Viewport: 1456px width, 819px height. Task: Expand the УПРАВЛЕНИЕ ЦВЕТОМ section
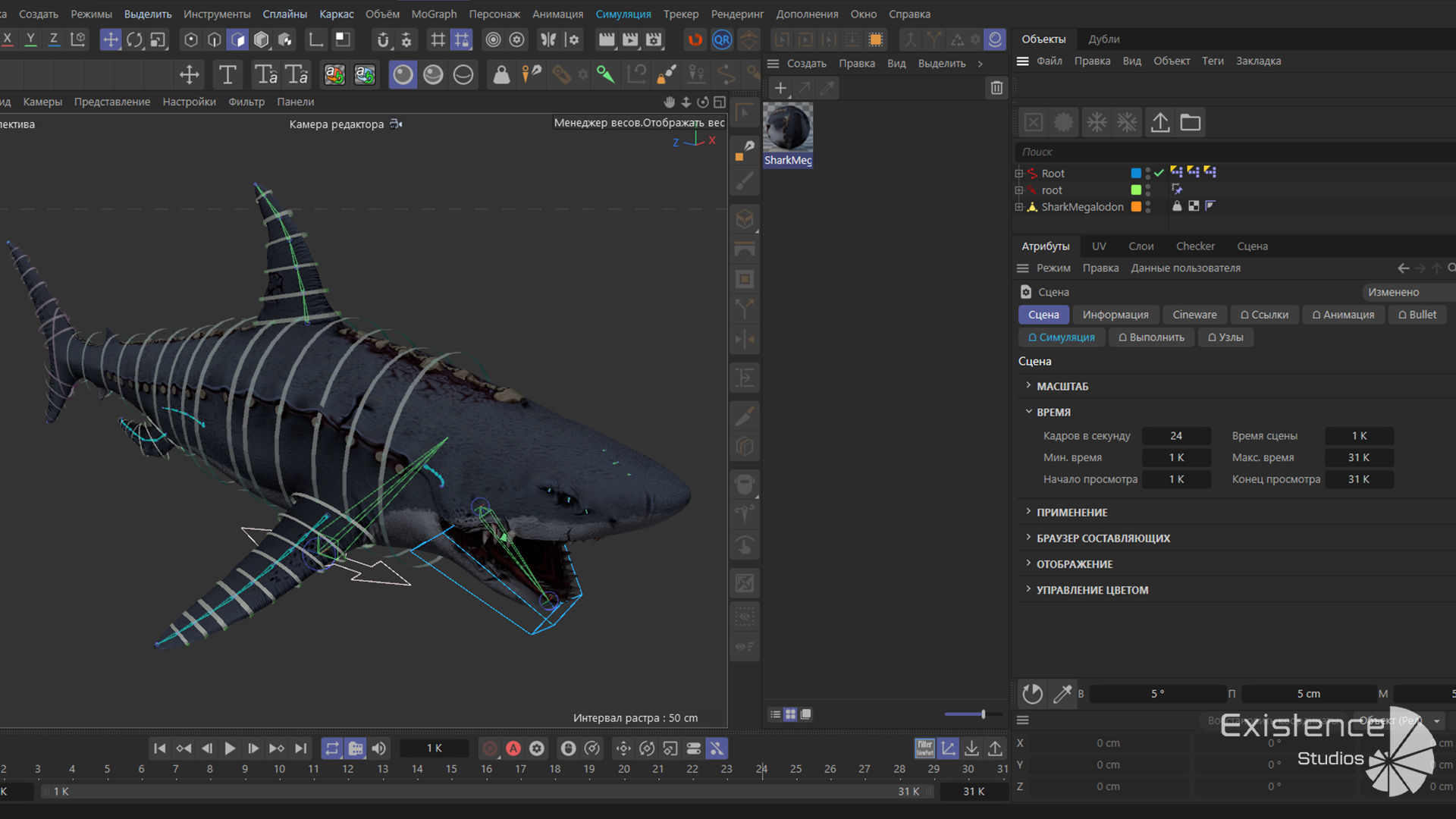coord(1028,589)
